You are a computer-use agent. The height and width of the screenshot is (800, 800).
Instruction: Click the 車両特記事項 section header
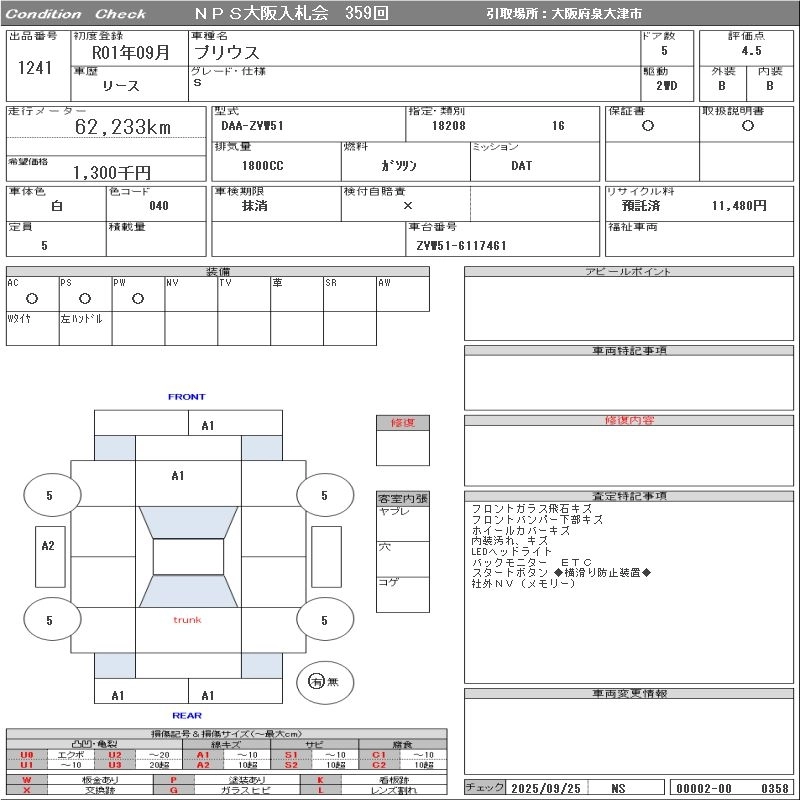click(629, 351)
